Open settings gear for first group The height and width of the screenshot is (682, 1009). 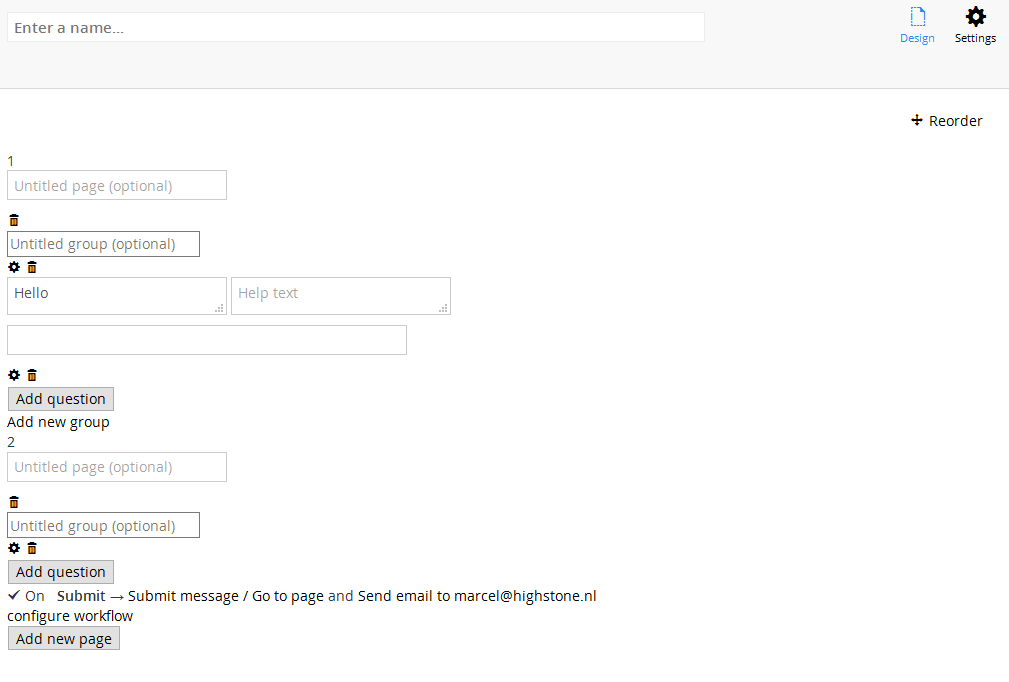(x=14, y=267)
